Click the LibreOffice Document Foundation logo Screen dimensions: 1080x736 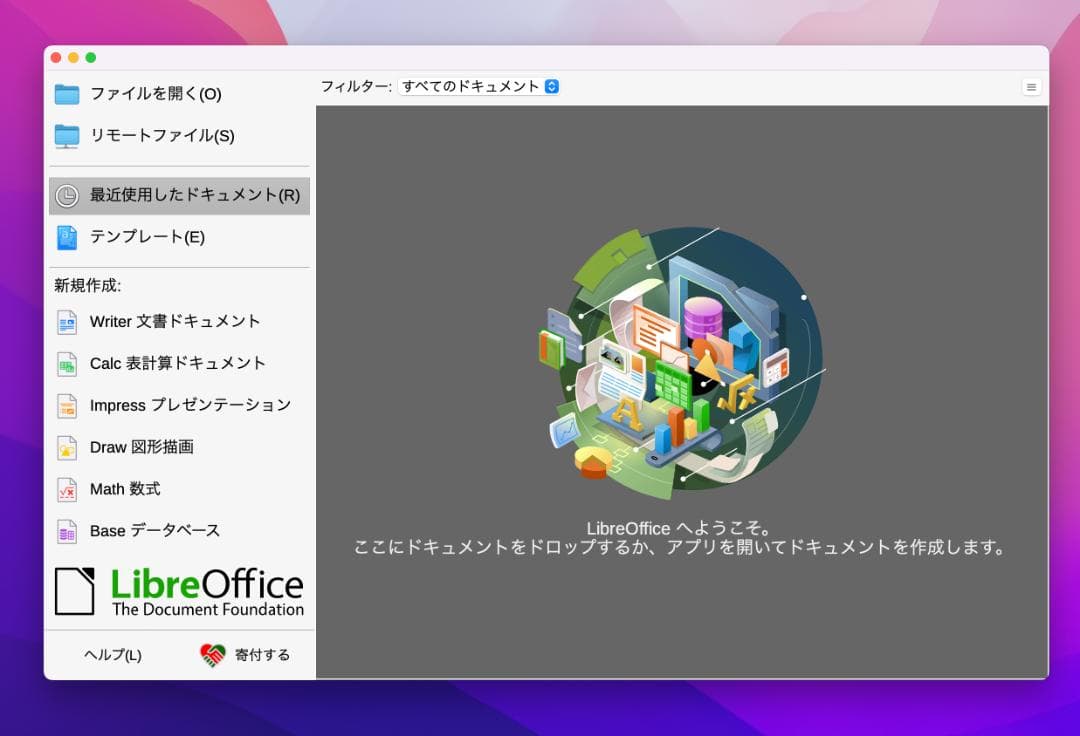[x=179, y=592]
